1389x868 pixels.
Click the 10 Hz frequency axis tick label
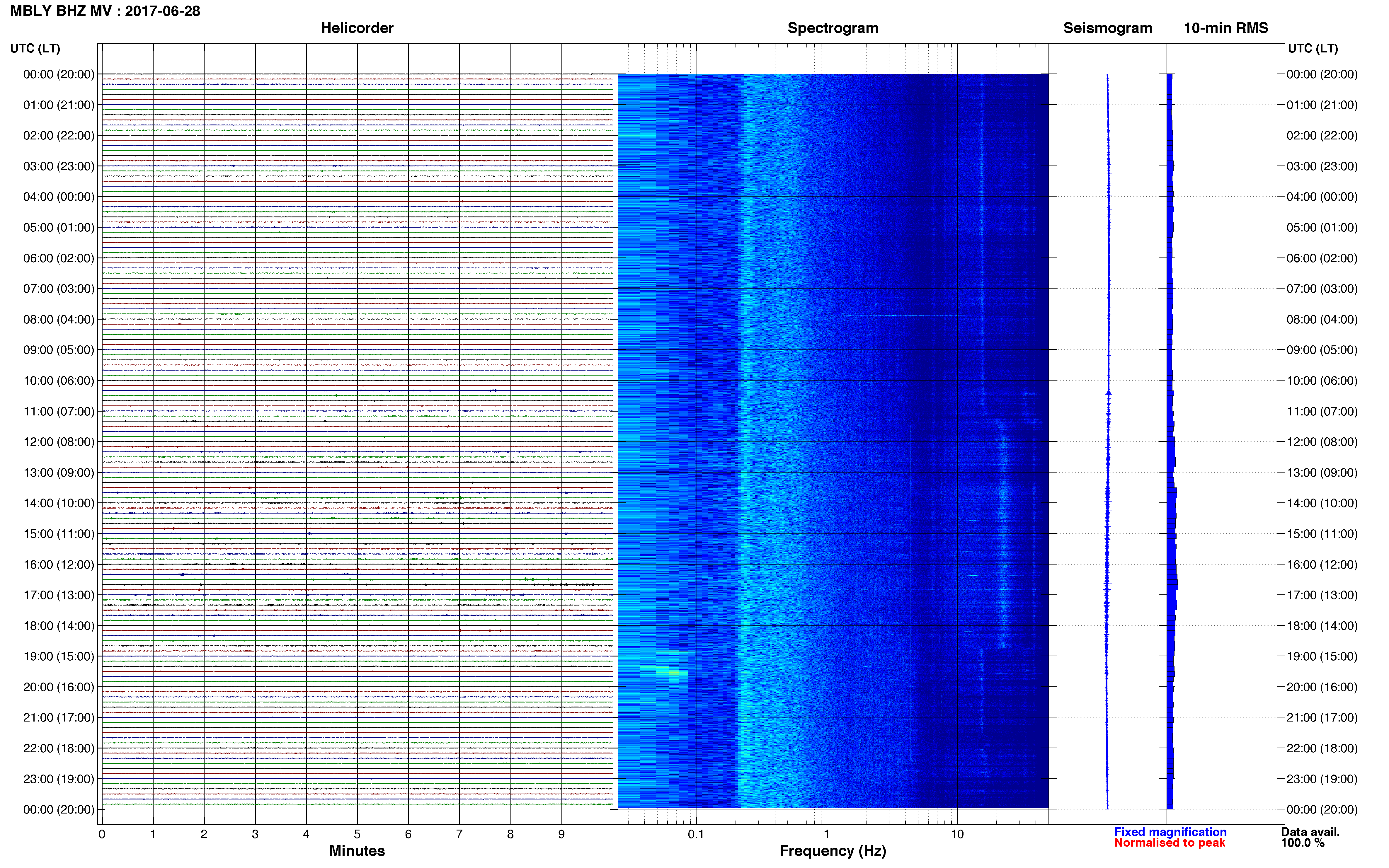[957, 834]
